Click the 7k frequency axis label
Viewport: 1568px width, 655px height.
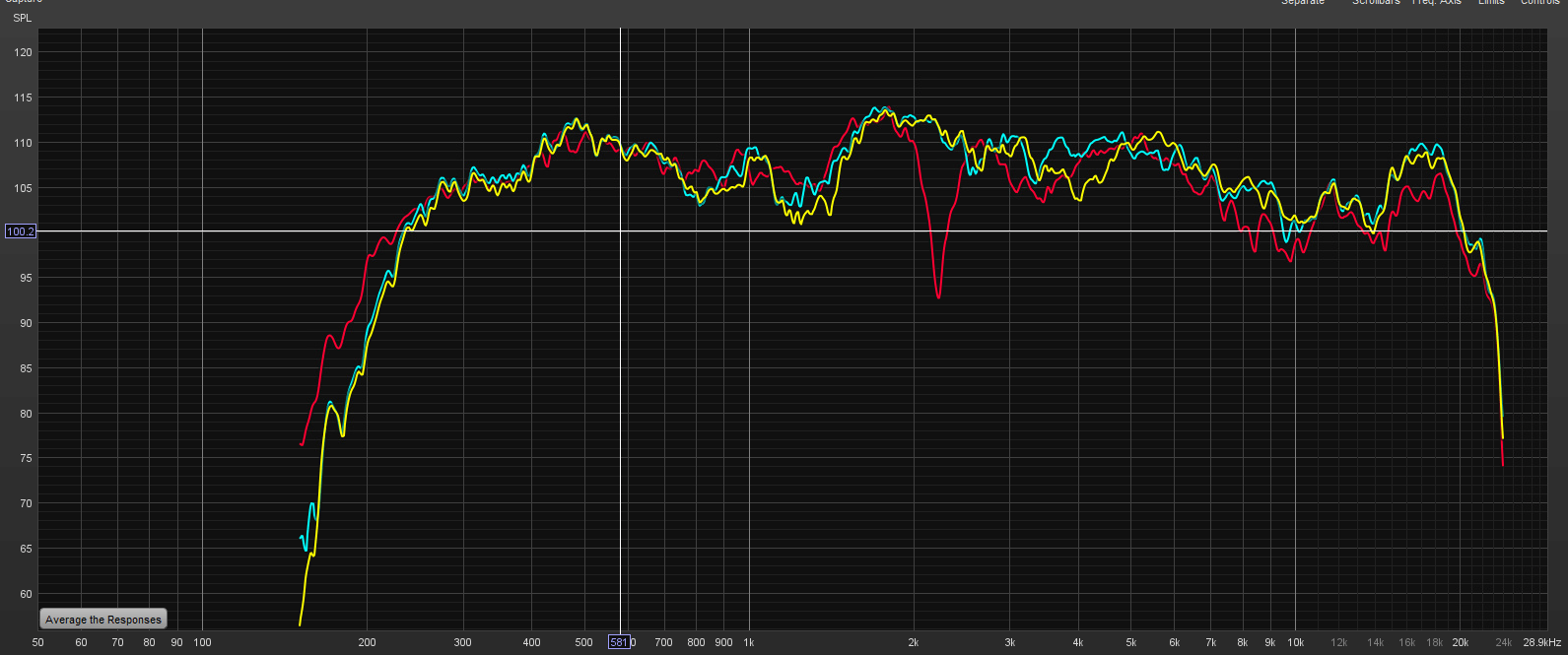tap(1211, 642)
